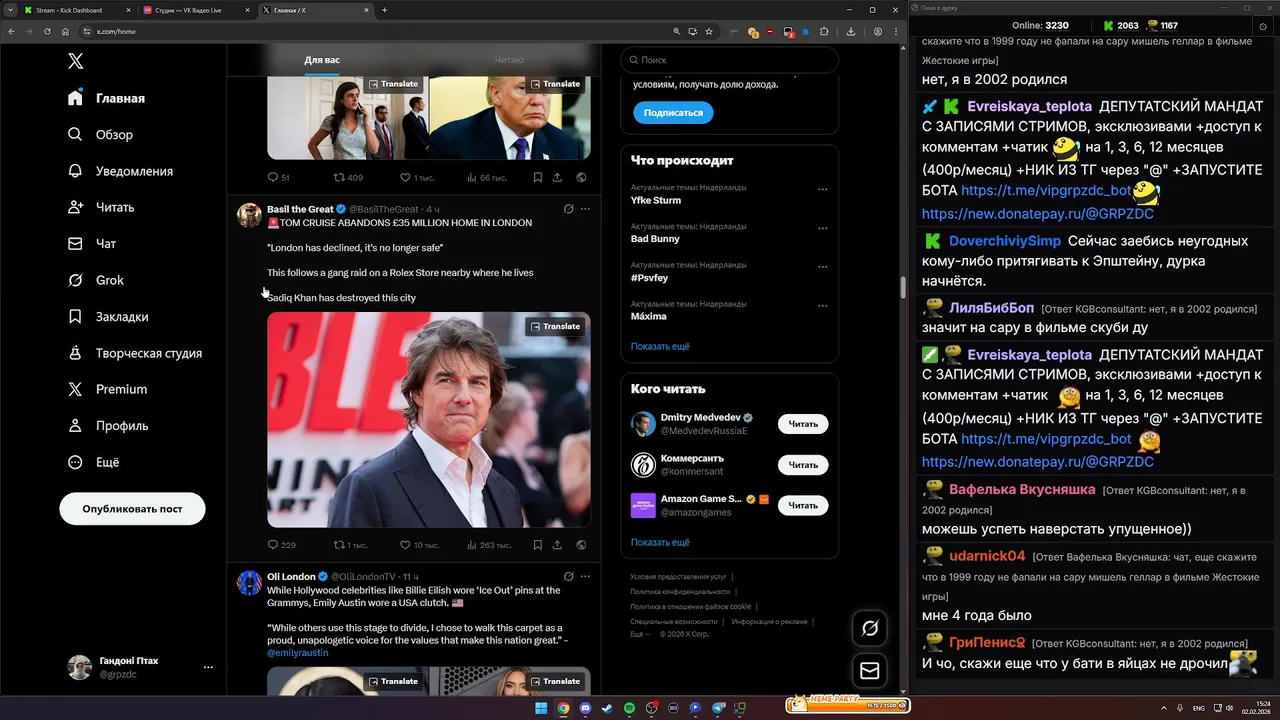Bookmark this page star icon
The image size is (1280, 720).
[709, 31]
